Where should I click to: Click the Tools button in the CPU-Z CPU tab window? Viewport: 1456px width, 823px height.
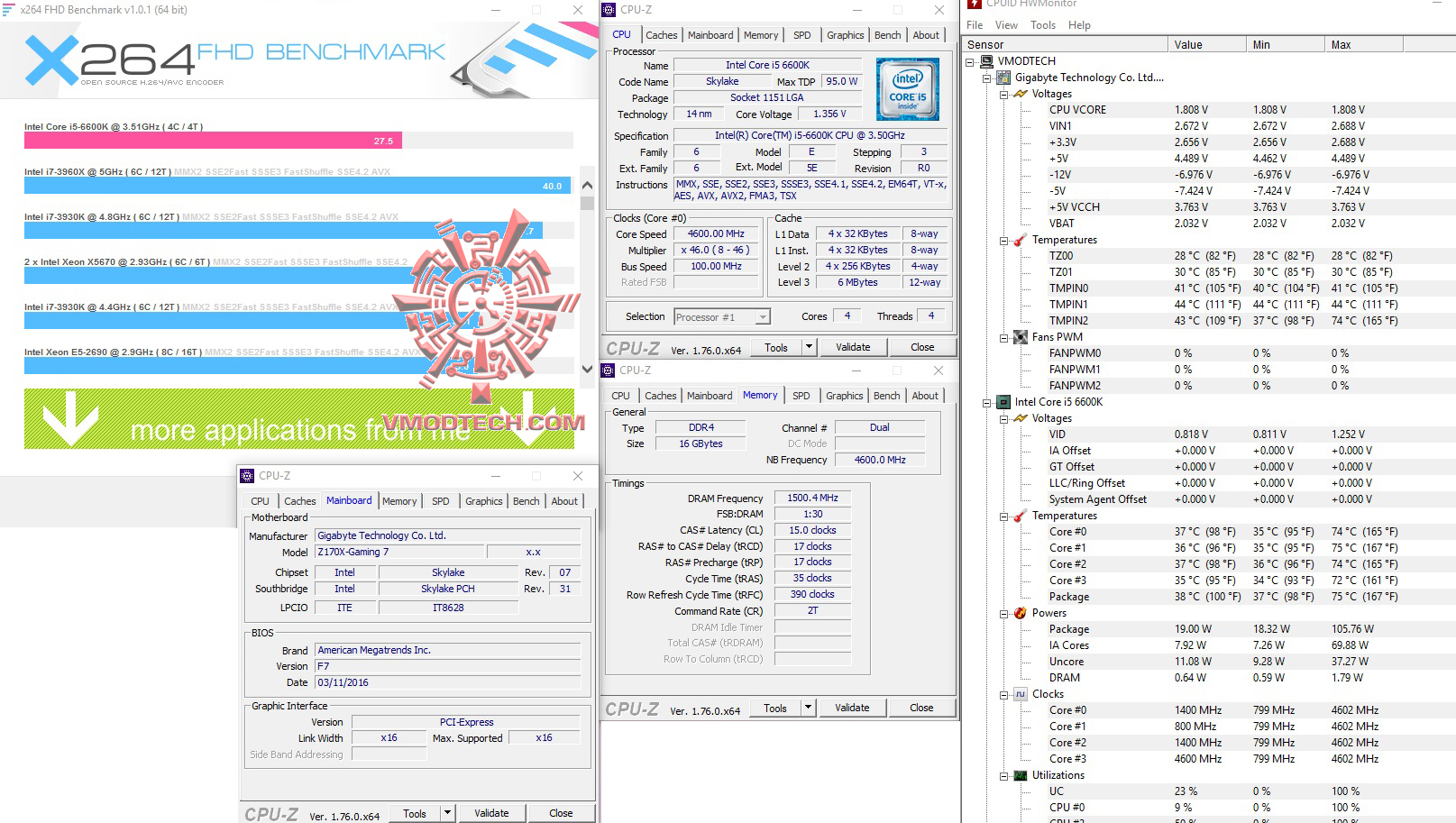pos(776,347)
